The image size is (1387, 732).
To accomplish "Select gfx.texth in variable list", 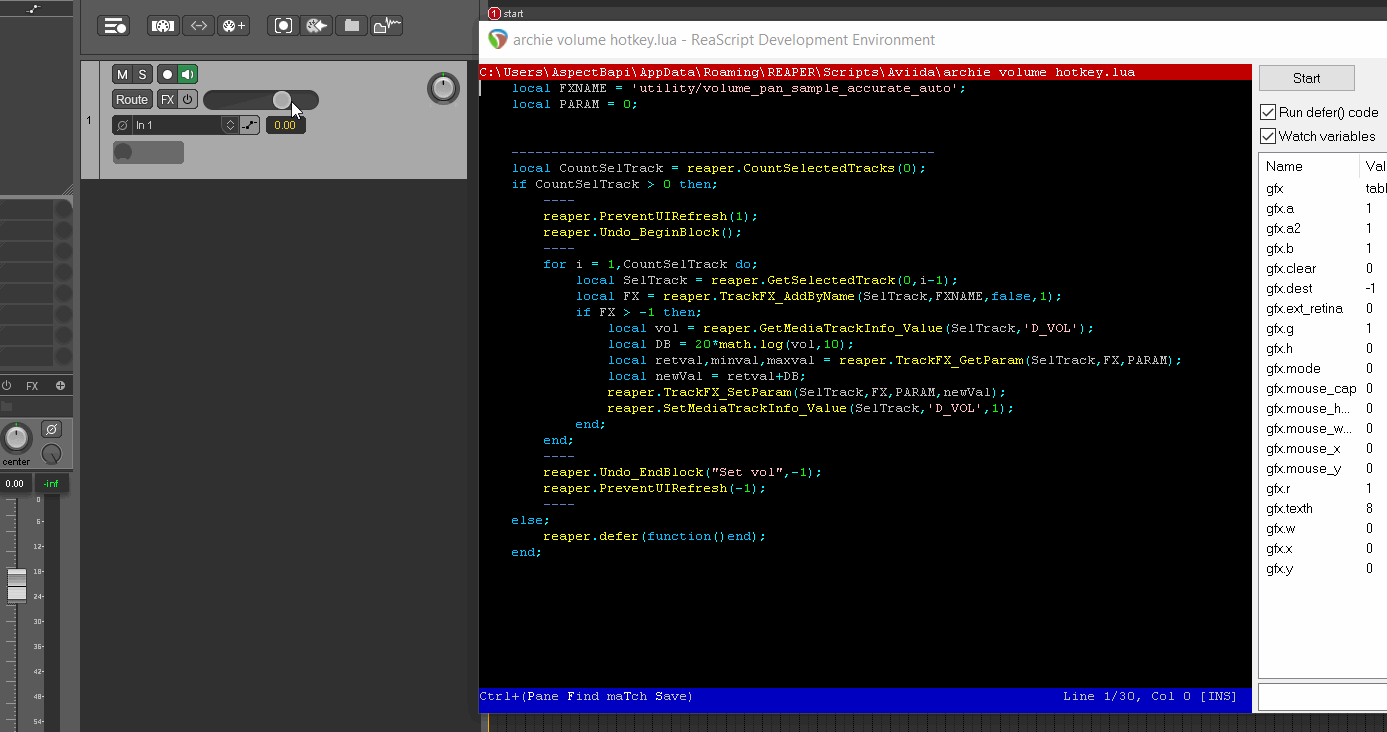I will click(1289, 508).
